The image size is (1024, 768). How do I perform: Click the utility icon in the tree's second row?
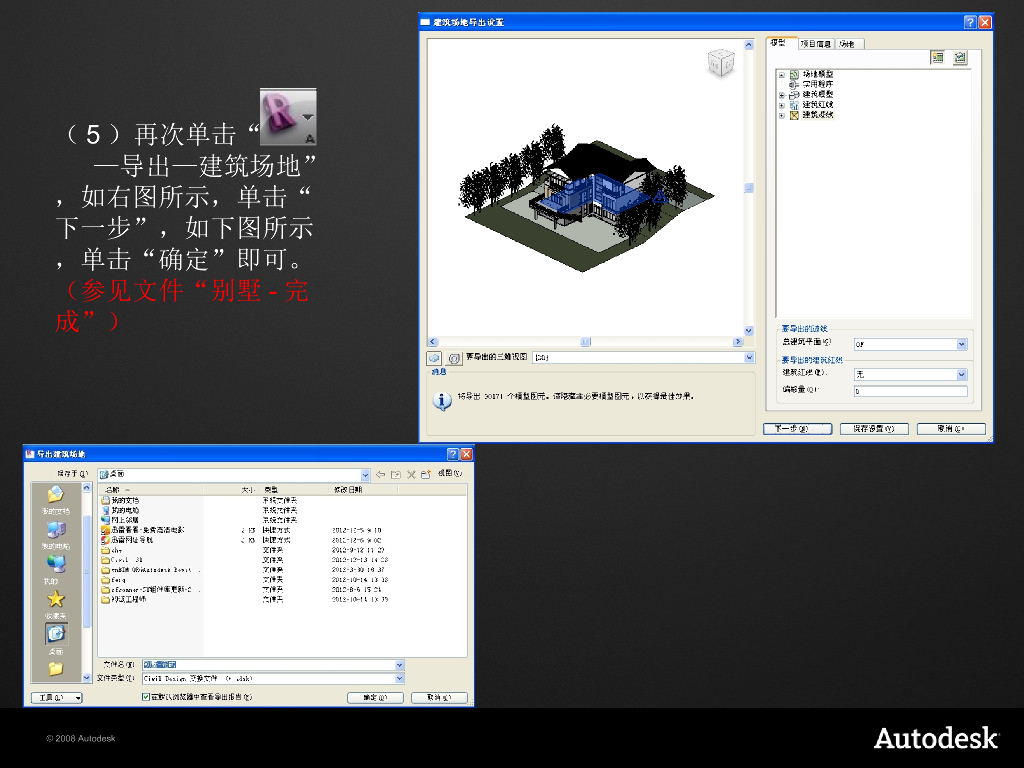[794, 84]
